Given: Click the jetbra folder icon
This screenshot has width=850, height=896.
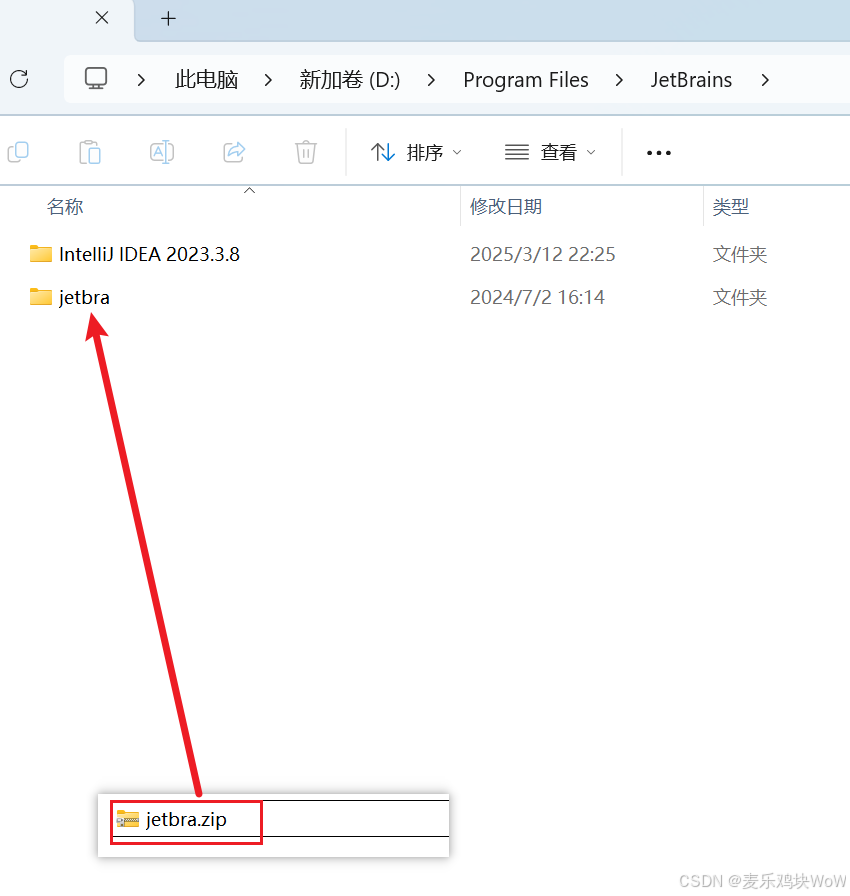Looking at the screenshot, I should pos(41,297).
